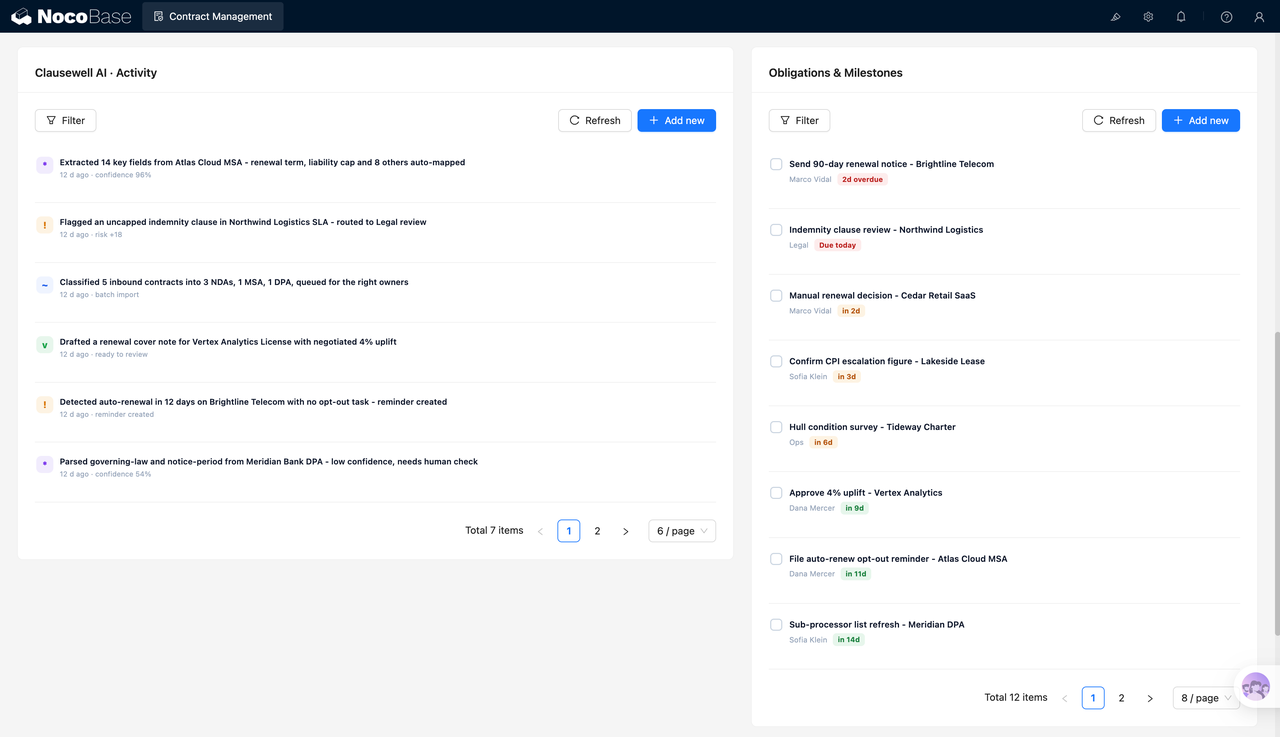Add new Clausewell AI Activity record
The width and height of the screenshot is (1280, 737).
pos(677,120)
